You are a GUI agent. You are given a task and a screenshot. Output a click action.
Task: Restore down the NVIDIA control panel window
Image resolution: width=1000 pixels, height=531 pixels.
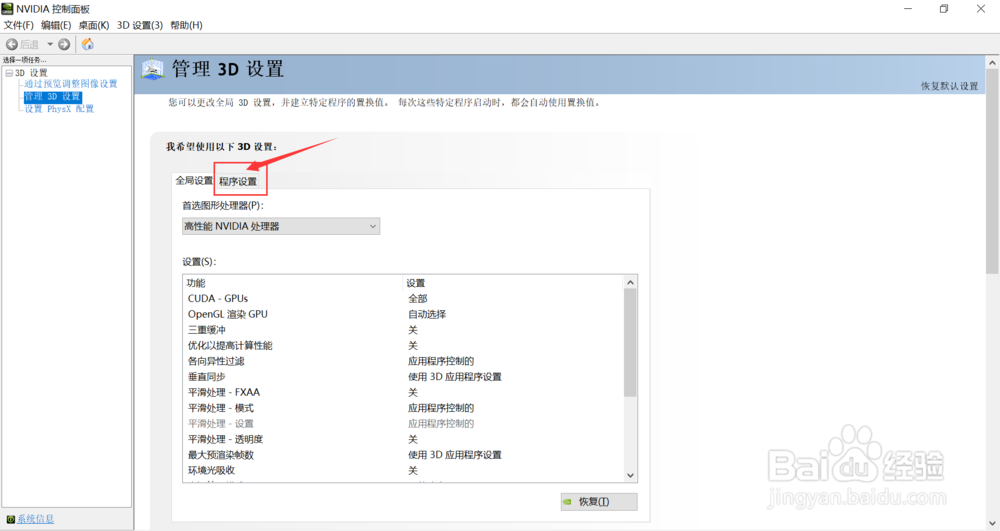tap(944, 8)
